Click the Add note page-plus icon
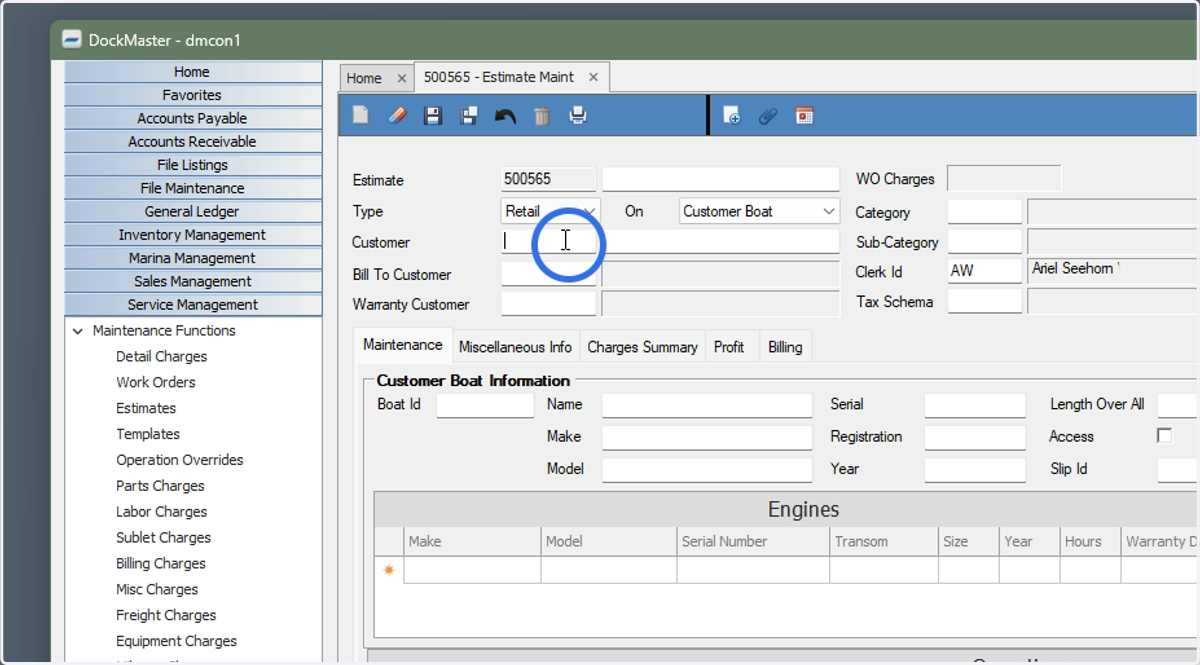1200x665 pixels. (x=731, y=116)
